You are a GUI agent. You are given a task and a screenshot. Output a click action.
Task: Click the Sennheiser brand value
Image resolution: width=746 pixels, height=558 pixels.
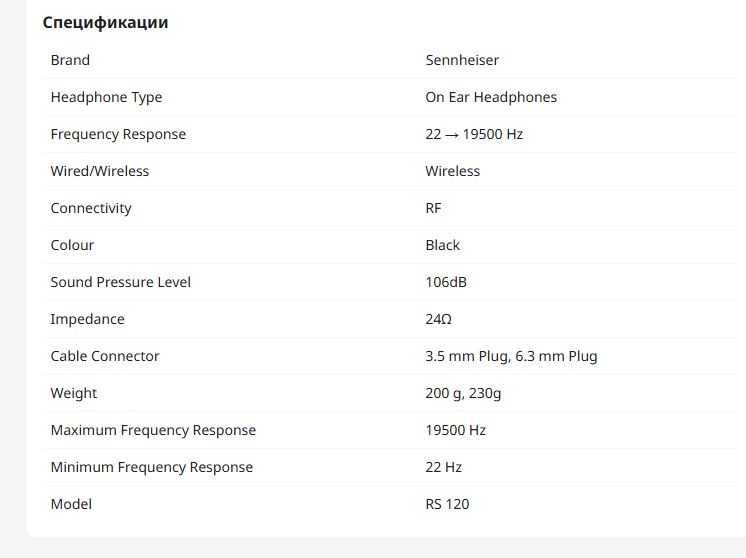click(x=462, y=60)
